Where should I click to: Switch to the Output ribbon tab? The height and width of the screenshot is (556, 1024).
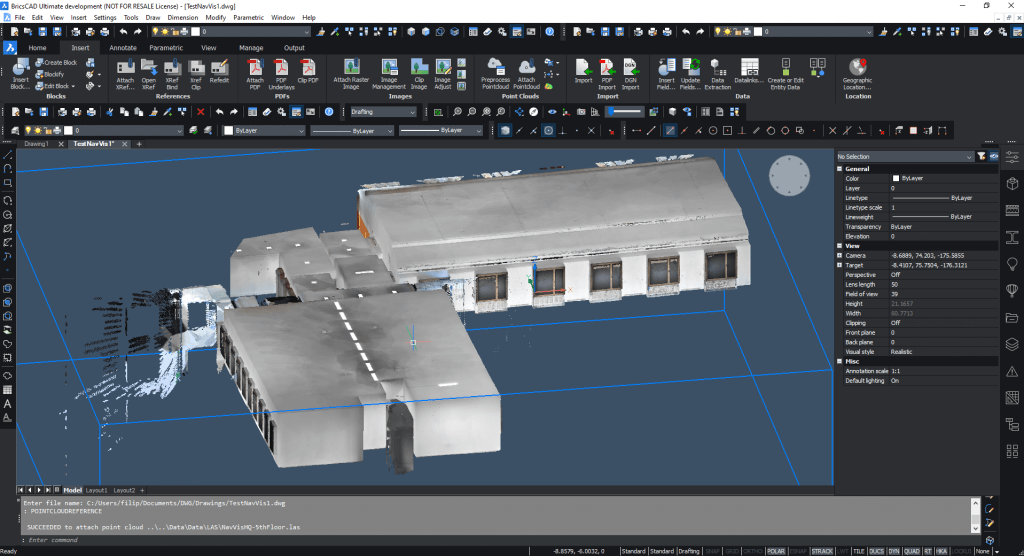[294, 48]
